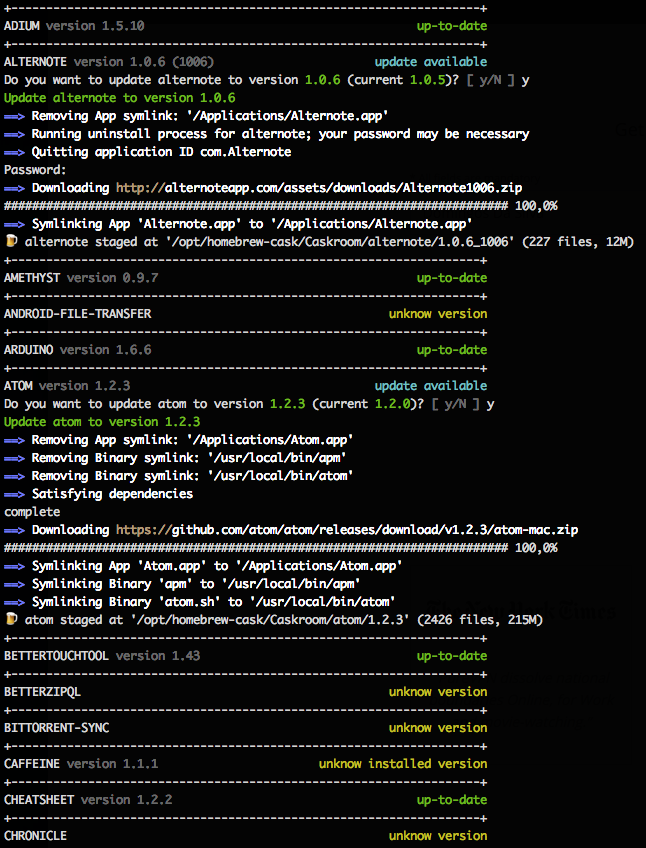The width and height of the screenshot is (646, 848).
Task: Click the 'Update alternote to version 1.0.6' line
Action: (120, 98)
